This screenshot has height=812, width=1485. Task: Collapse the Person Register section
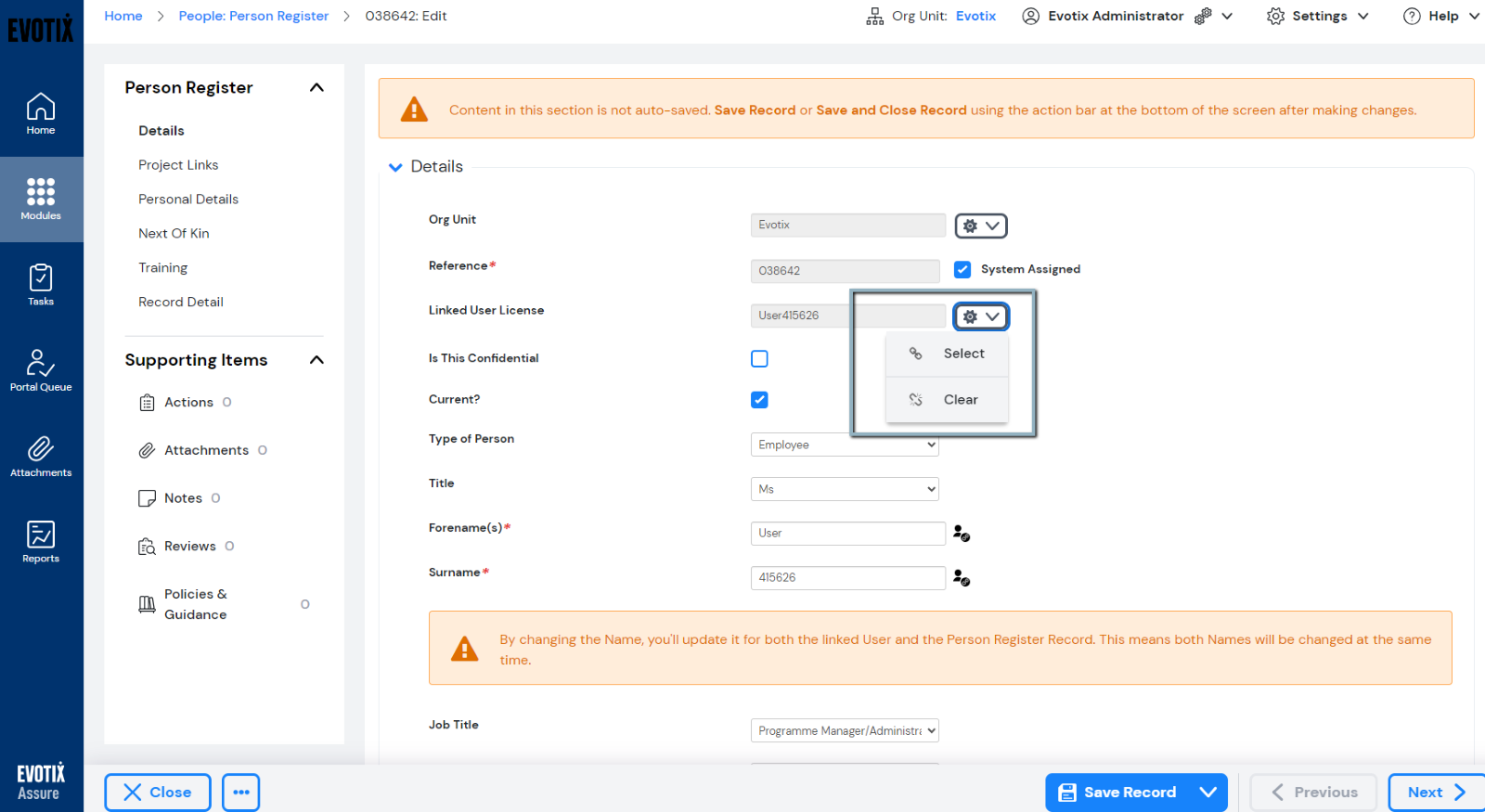pyautogui.click(x=316, y=87)
